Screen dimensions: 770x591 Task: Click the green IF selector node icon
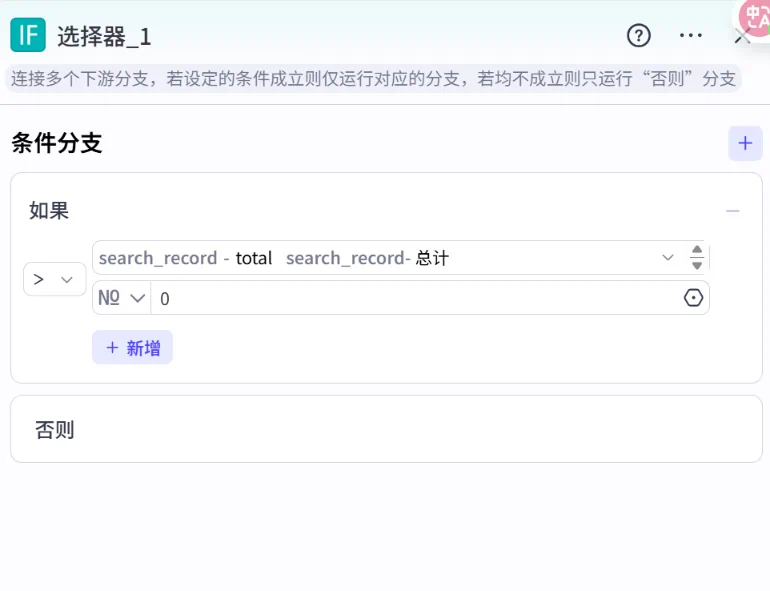point(28,35)
